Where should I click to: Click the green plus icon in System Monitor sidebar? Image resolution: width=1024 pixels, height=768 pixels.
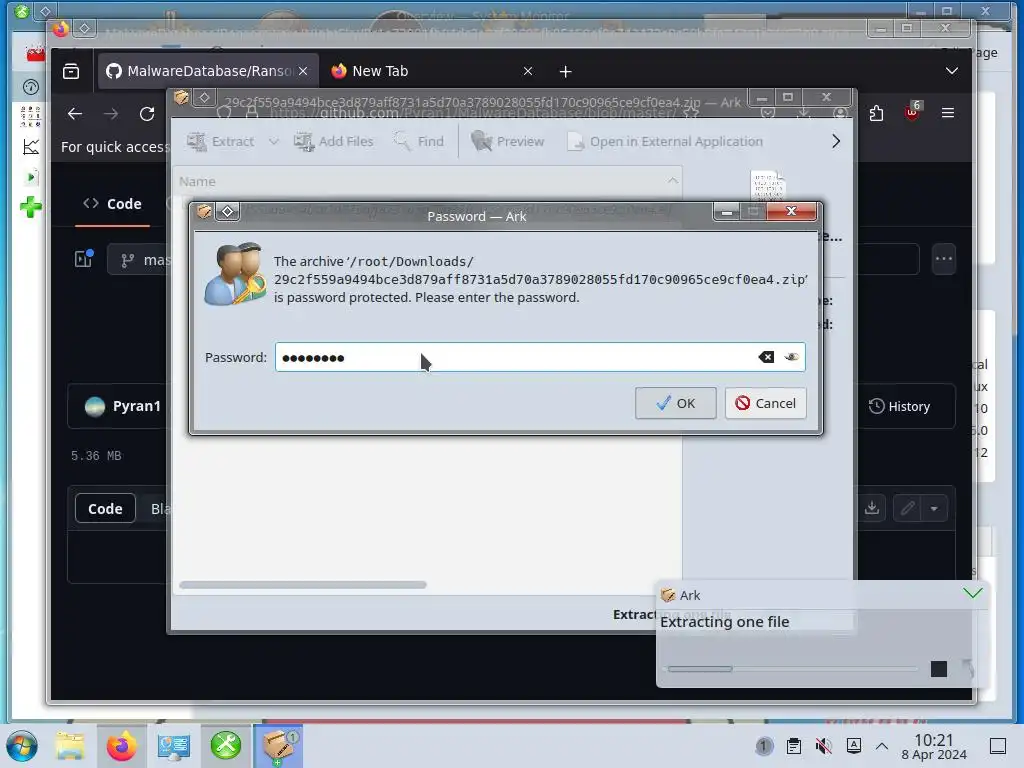[31, 208]
